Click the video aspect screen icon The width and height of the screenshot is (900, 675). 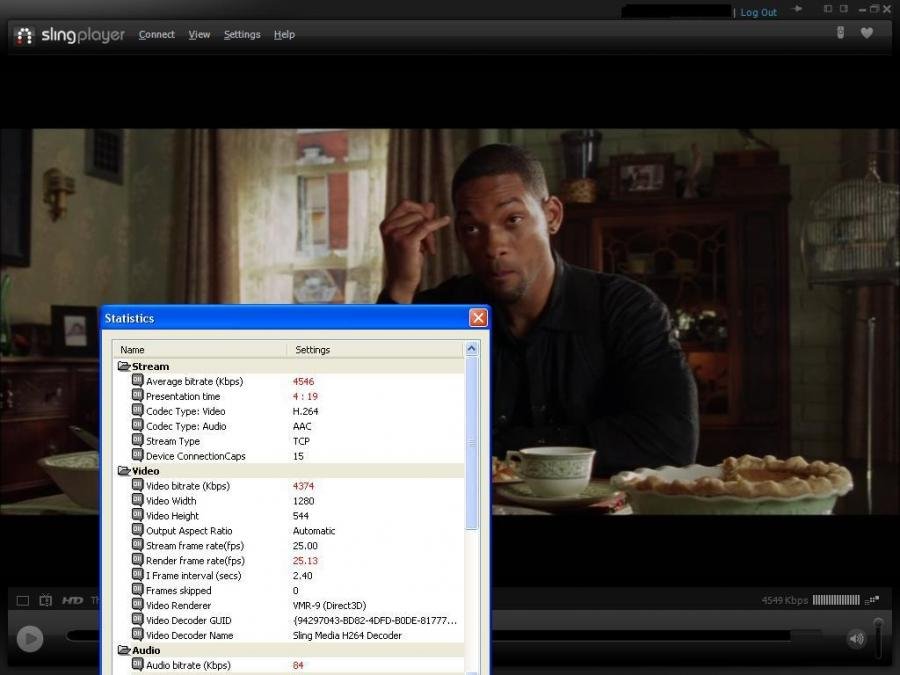pos(22,600)
